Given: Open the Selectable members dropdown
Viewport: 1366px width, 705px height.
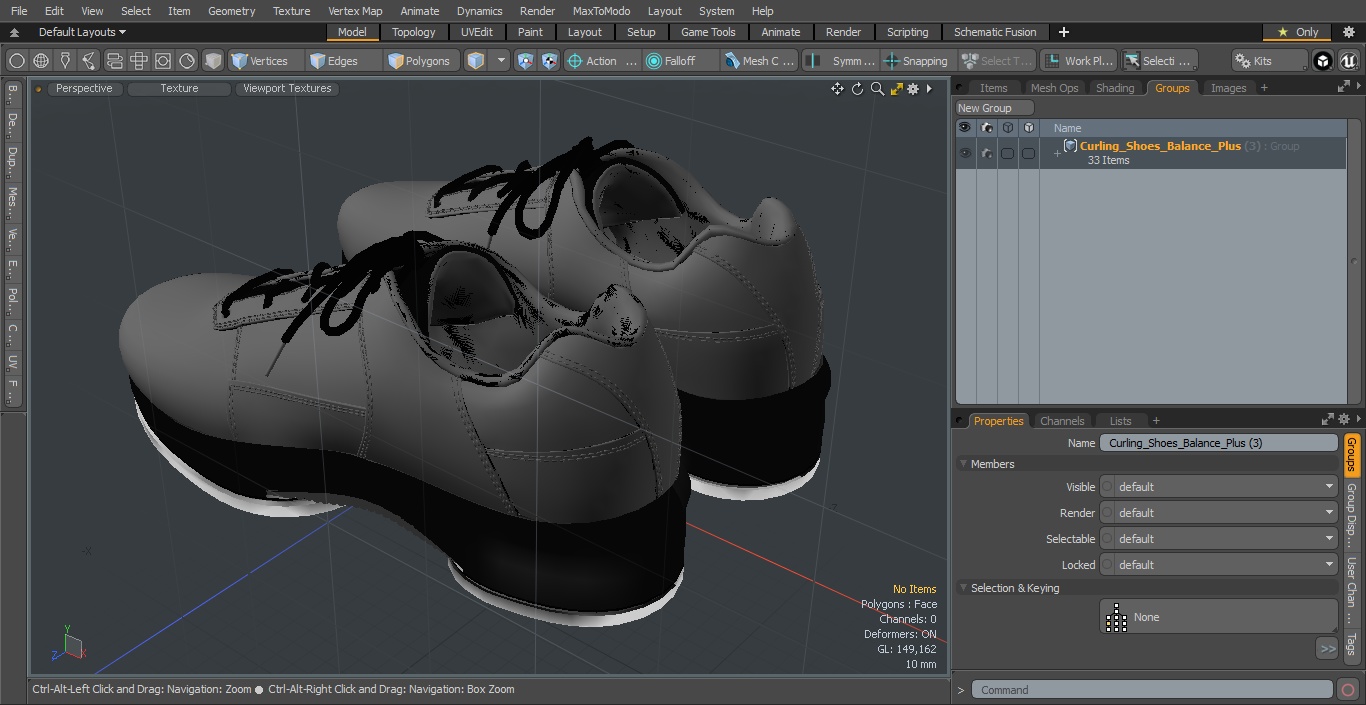Looking at the screenshot, I should tap(1219, 539).
